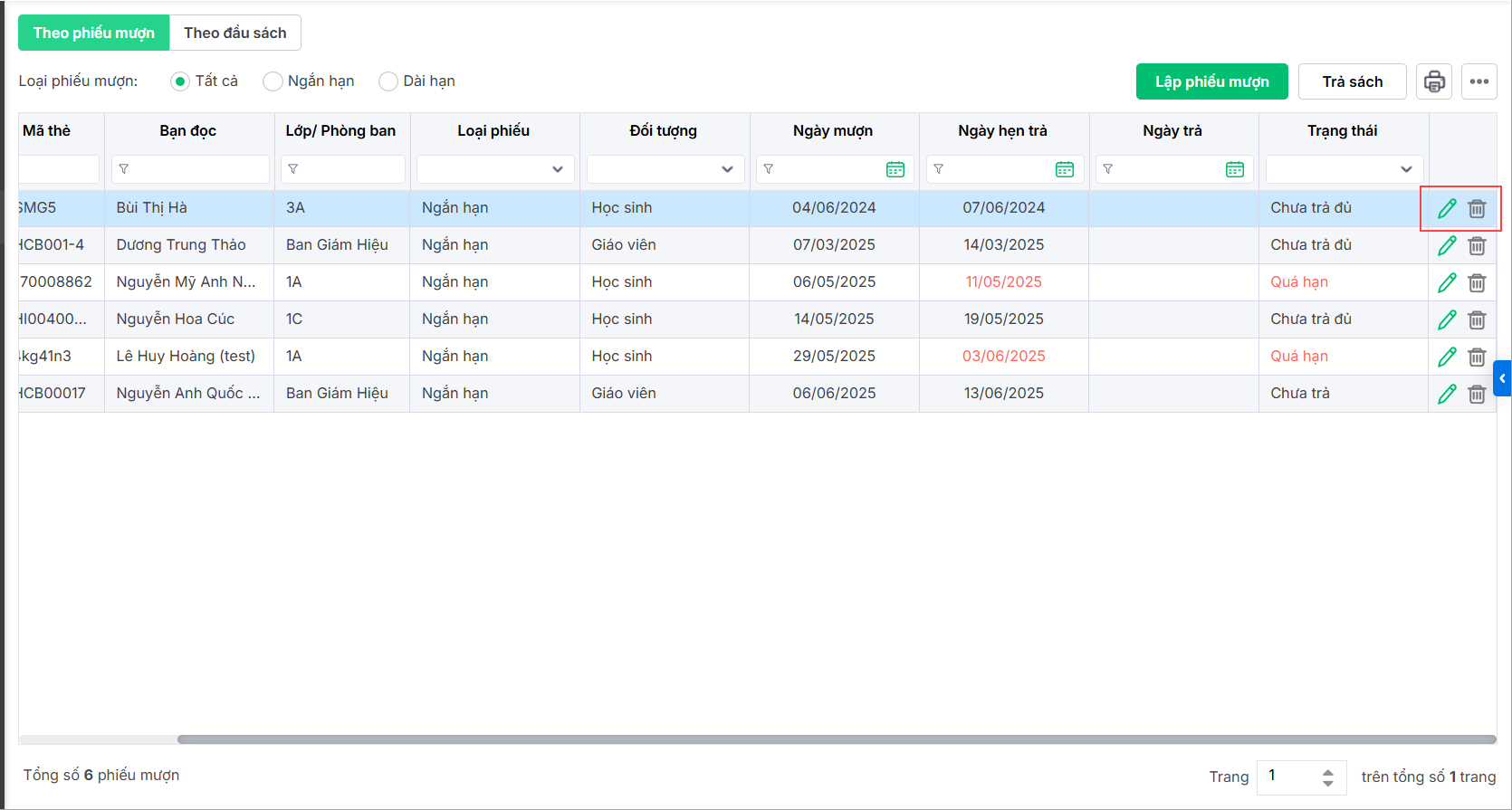Click the Lớp/ Phòng ban column header
Viewport: 1512px width, 810px height.
coord(340,130)
